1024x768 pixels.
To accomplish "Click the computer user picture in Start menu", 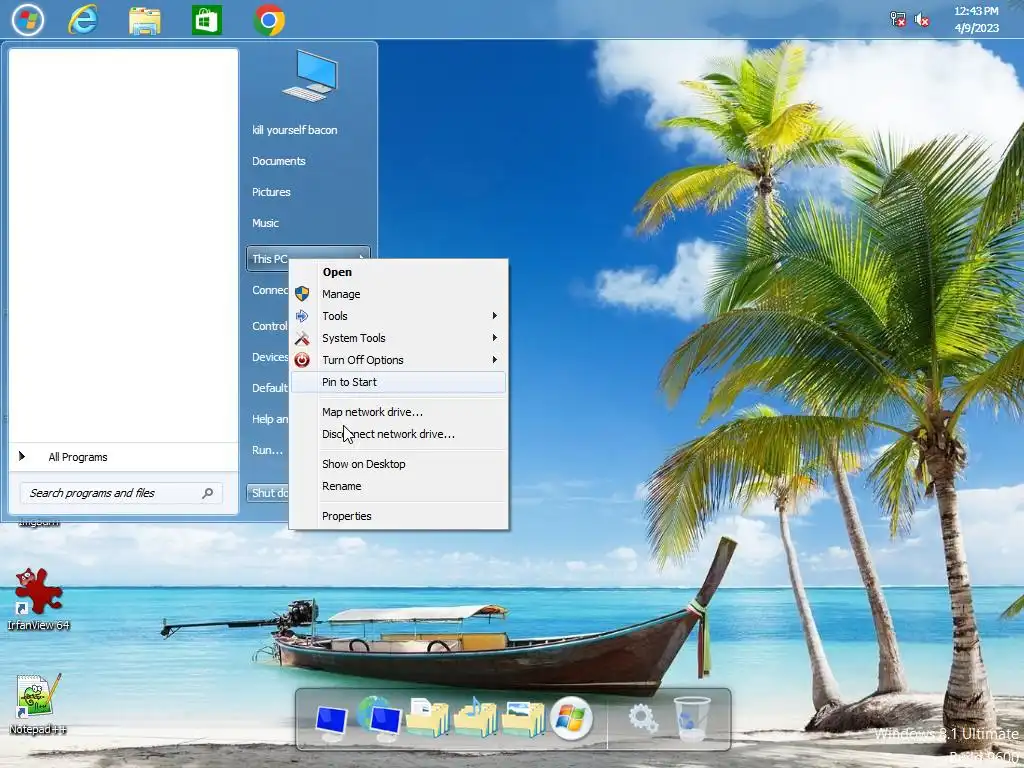I will tap(310, 76).
